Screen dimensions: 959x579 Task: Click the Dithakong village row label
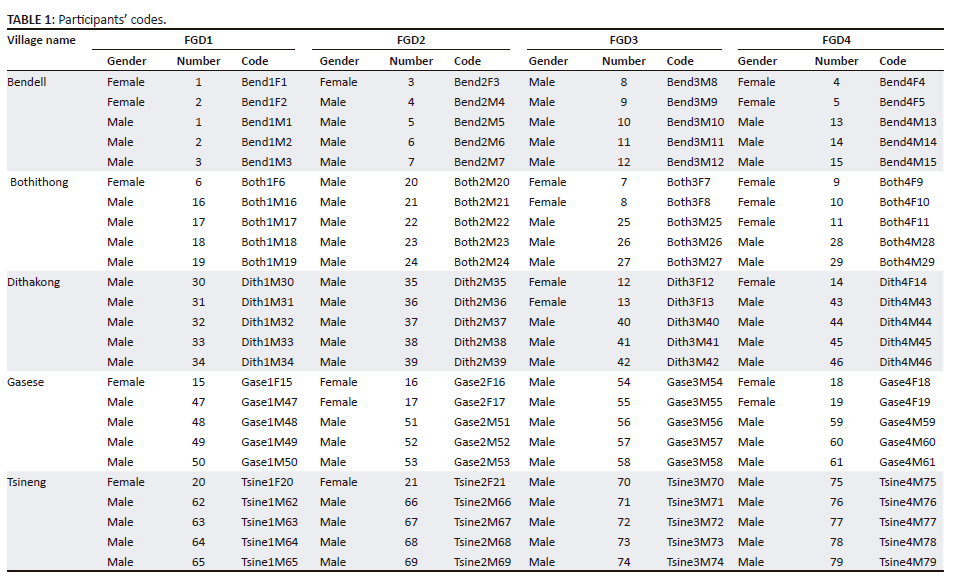coord(33,282)
